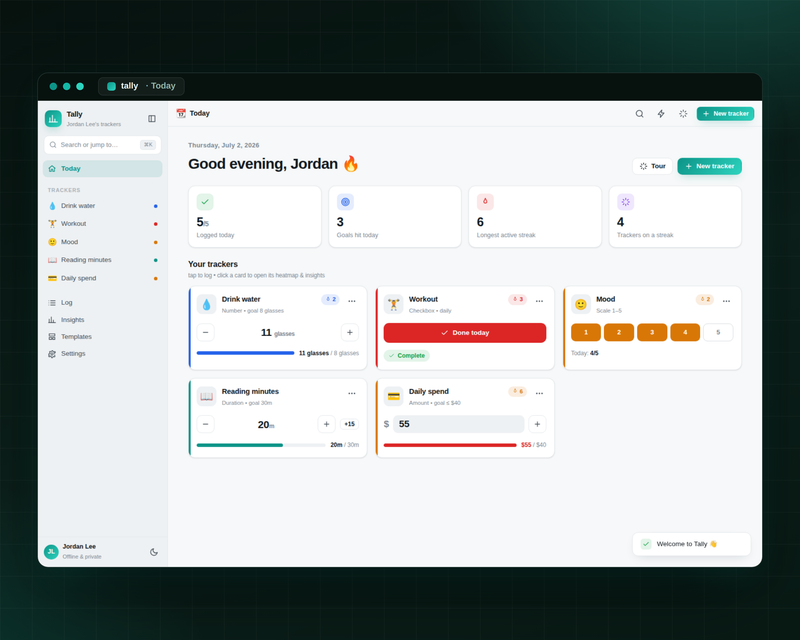Open options menu on Mood card
800x640 pixels.
[727, 301]
